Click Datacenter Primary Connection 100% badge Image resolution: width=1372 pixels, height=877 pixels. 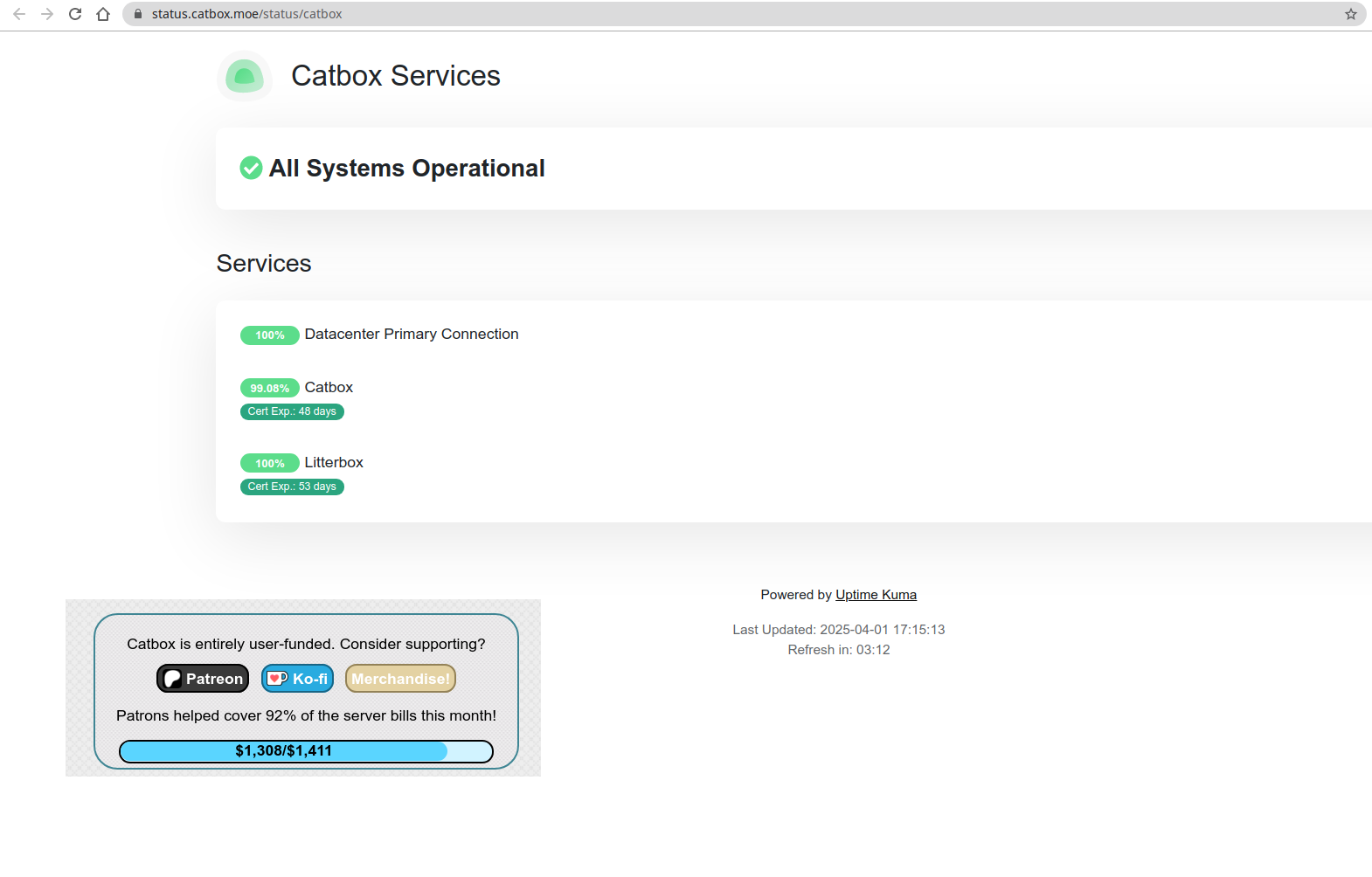coord(269,335)
